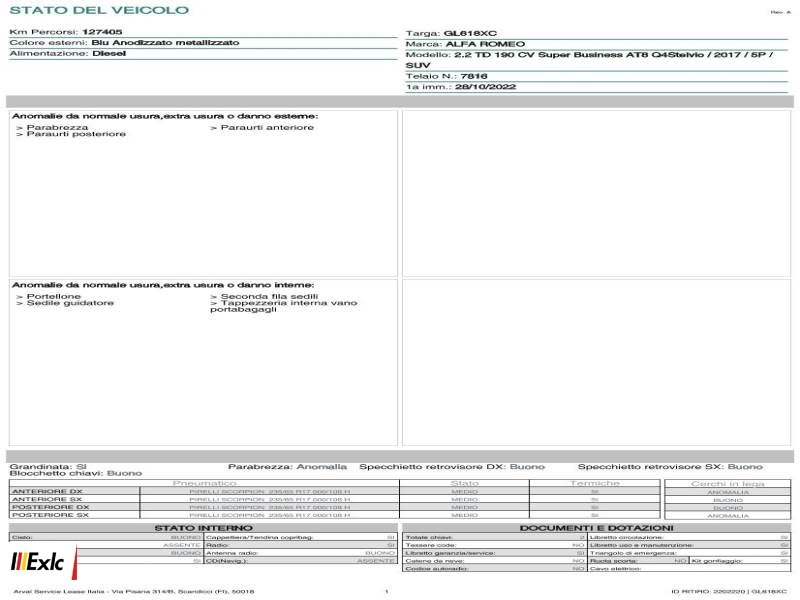Viewport: 800px width, 600px height.
Task: Select the Marca field ALFA ROMEO
Action: (x=596, y=44)
